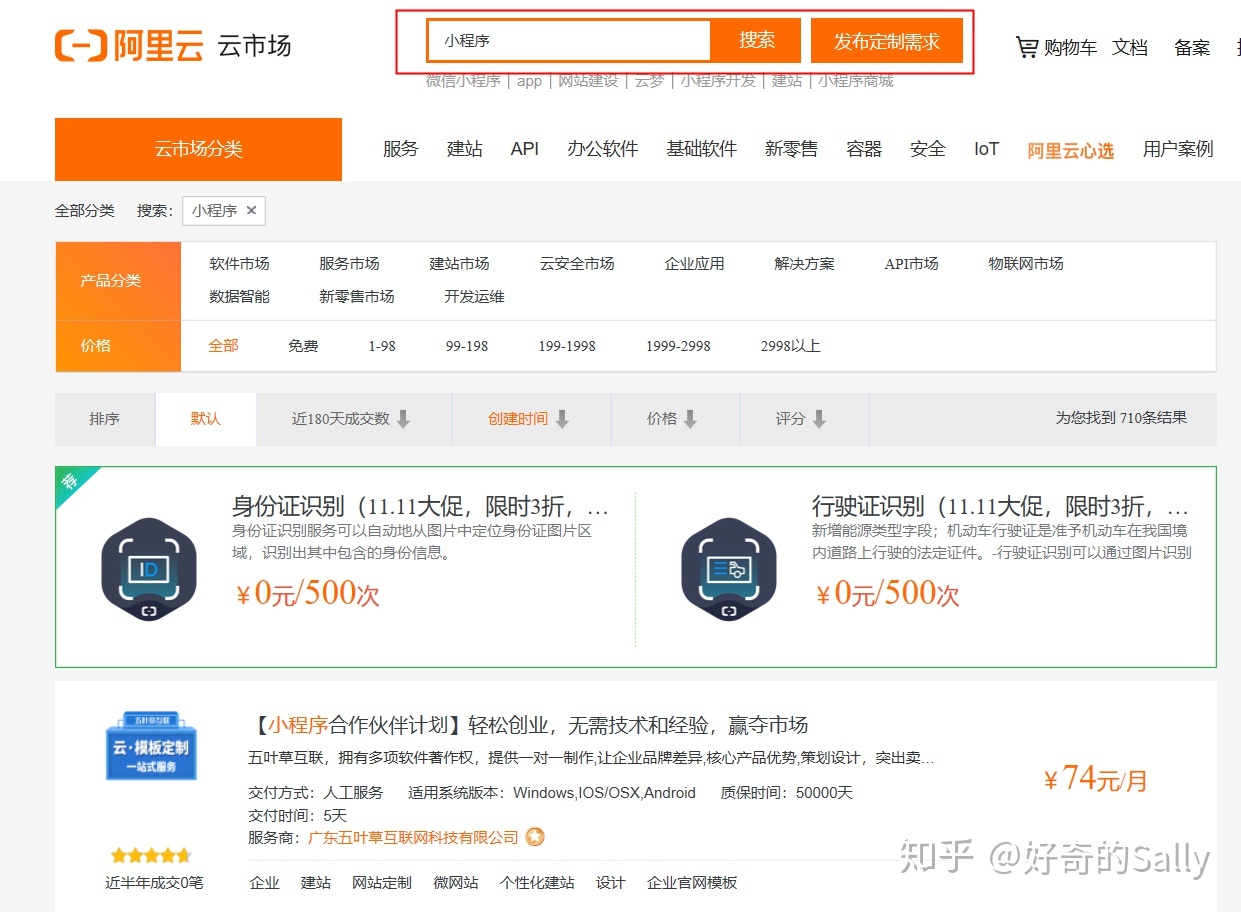Filter by 建站市场 product category
1241x912 pixels.
[x=459, y=264]
